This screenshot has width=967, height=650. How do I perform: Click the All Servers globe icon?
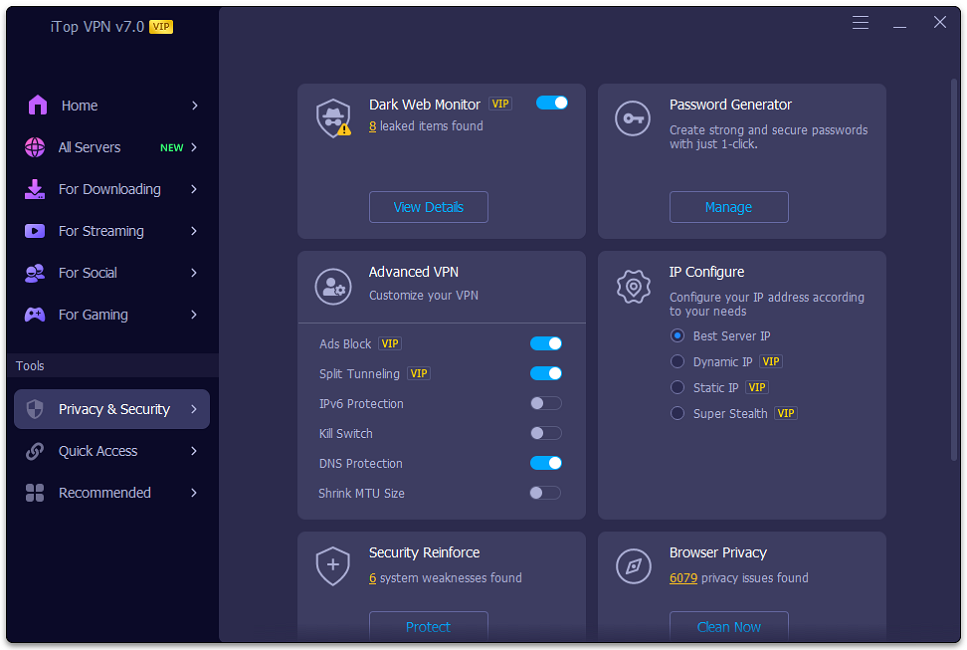pyautogui.click(x=35, y=147)
